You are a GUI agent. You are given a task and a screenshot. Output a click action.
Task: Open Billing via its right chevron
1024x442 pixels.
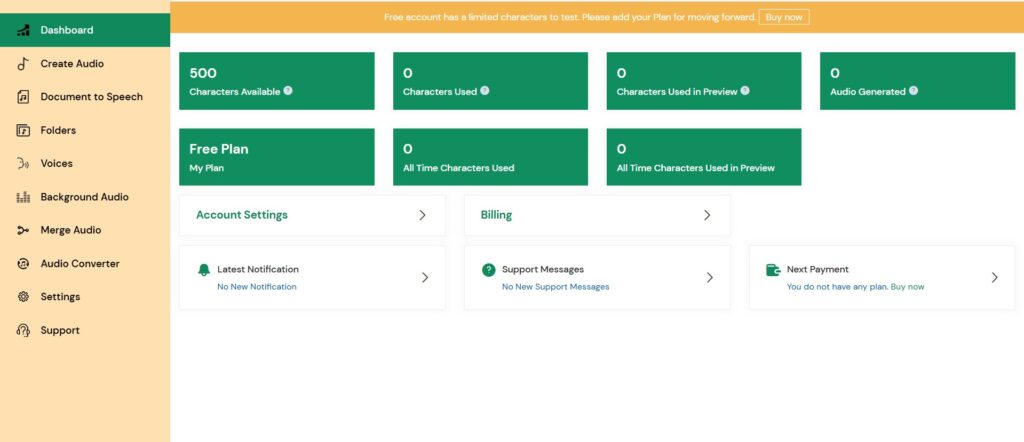pos(707,215)
